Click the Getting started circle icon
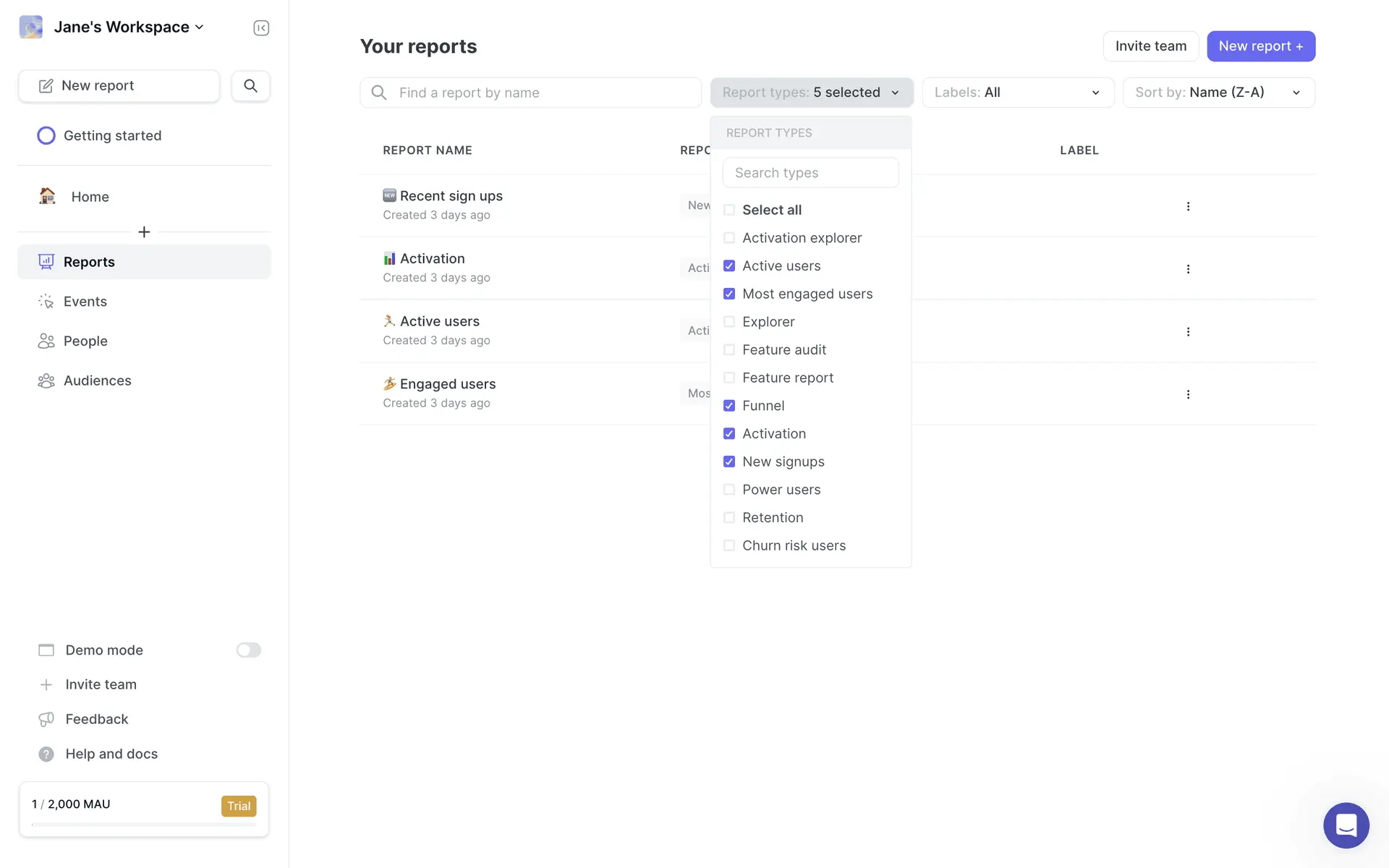 (x=46, y=136)
